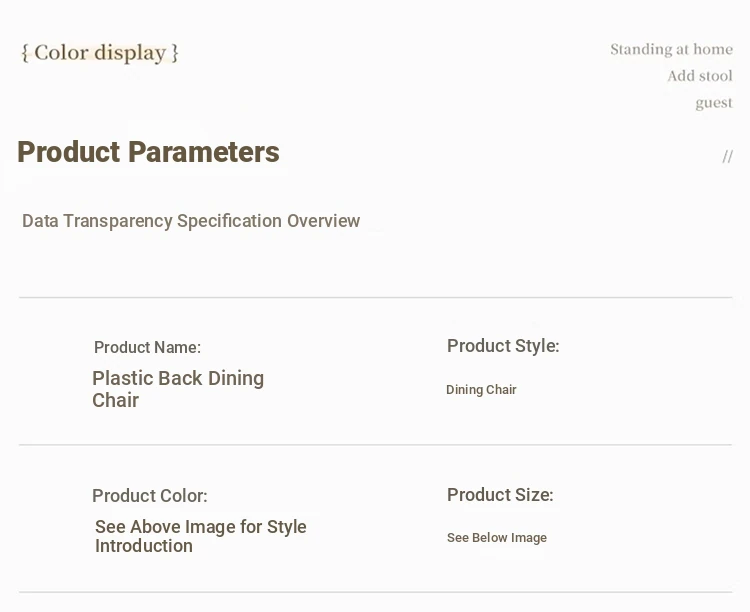Click the Product Style label
The height and width of the screenshot is (612, 750).
click(503, 346)
